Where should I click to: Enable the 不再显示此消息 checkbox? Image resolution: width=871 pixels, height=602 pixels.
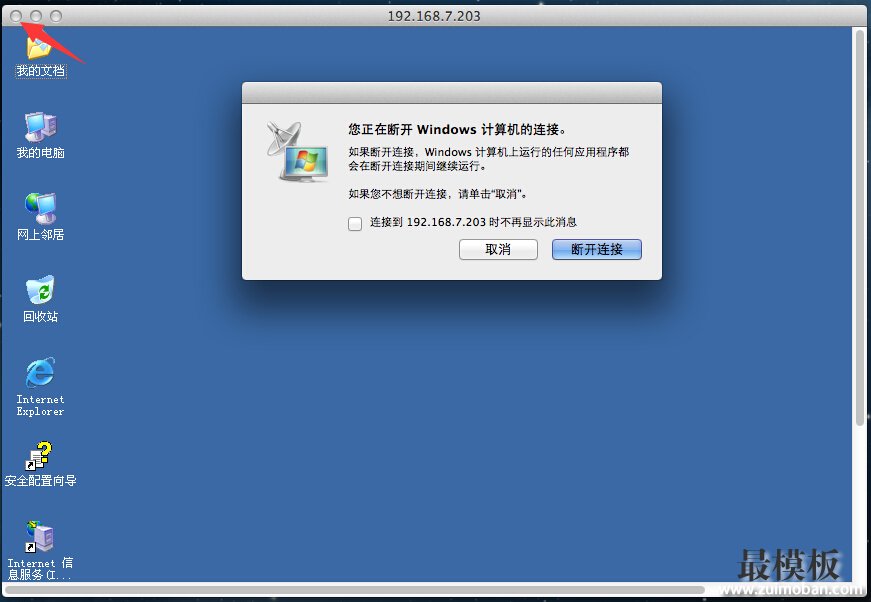click(355, 223)
